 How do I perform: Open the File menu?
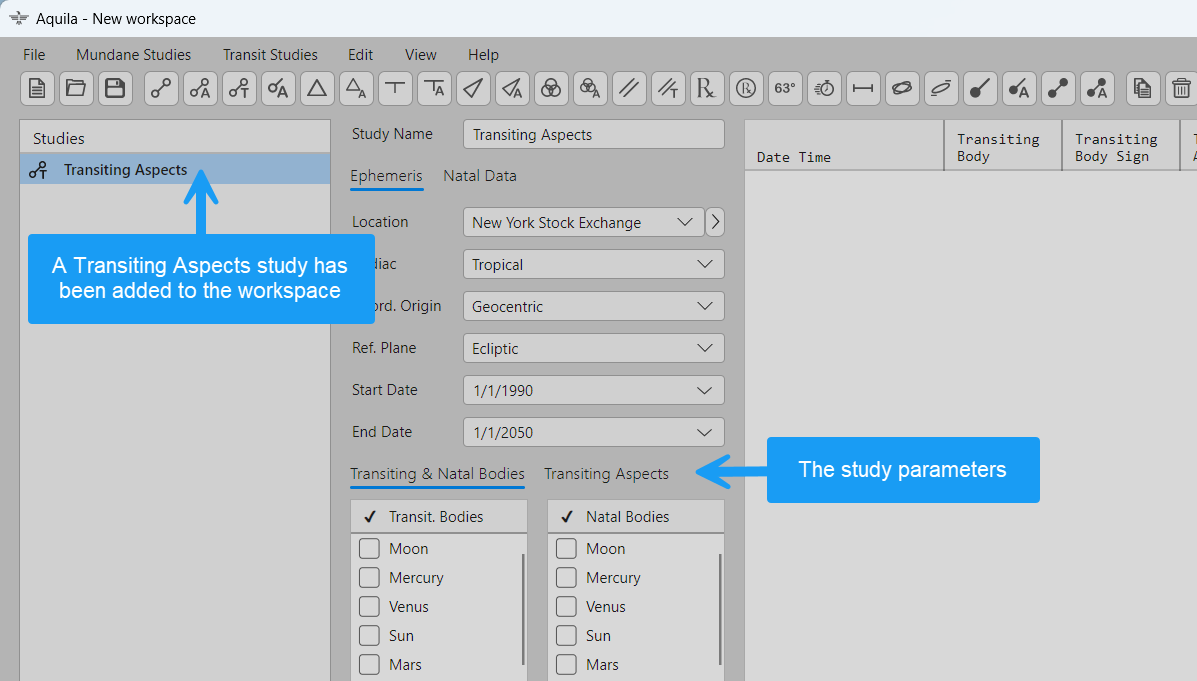34,55
